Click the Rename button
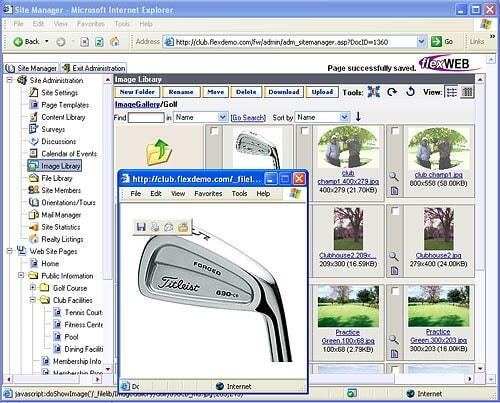500x403 pixels. click(x=181, y=92)
